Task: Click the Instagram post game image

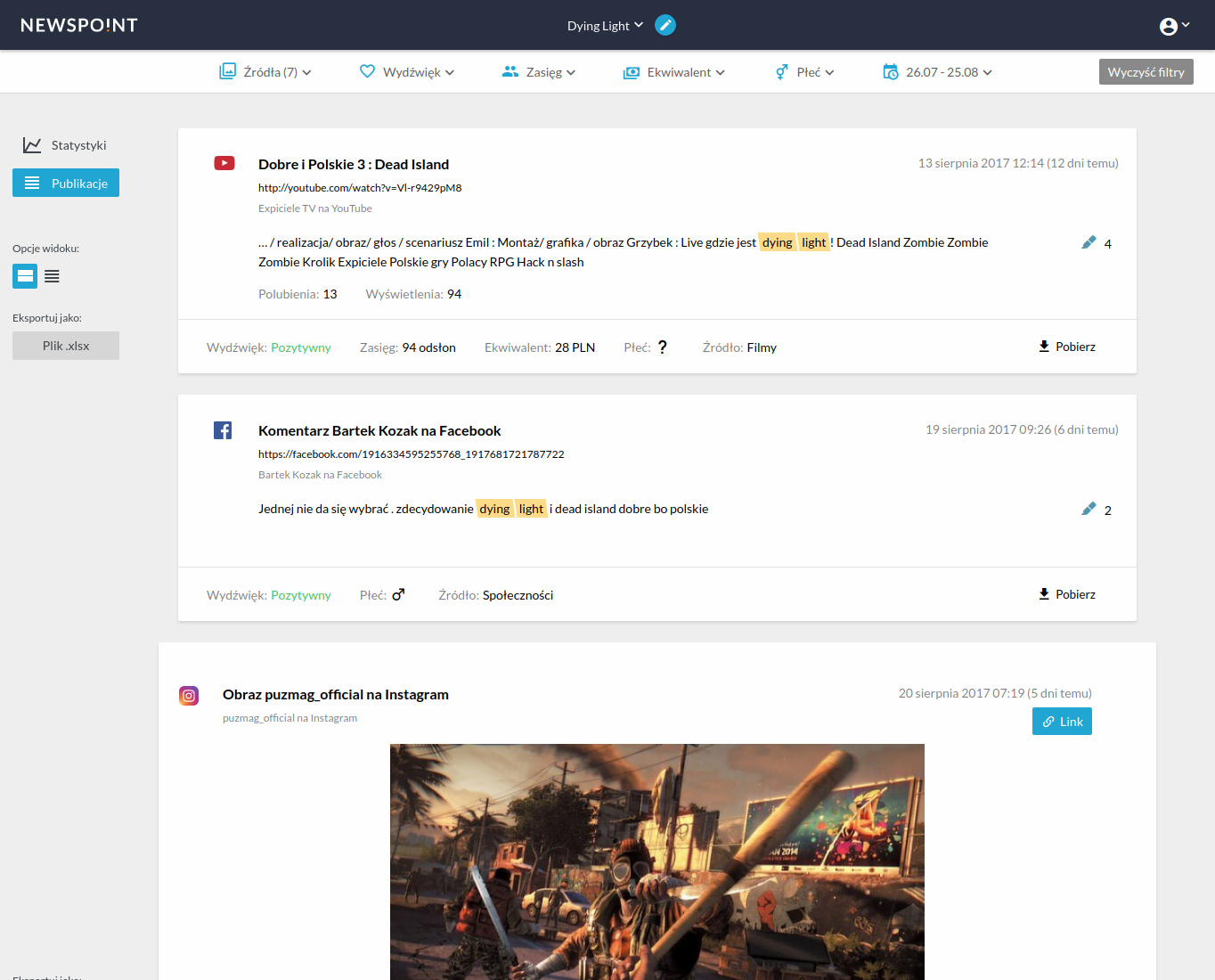Action: [656, 861]
